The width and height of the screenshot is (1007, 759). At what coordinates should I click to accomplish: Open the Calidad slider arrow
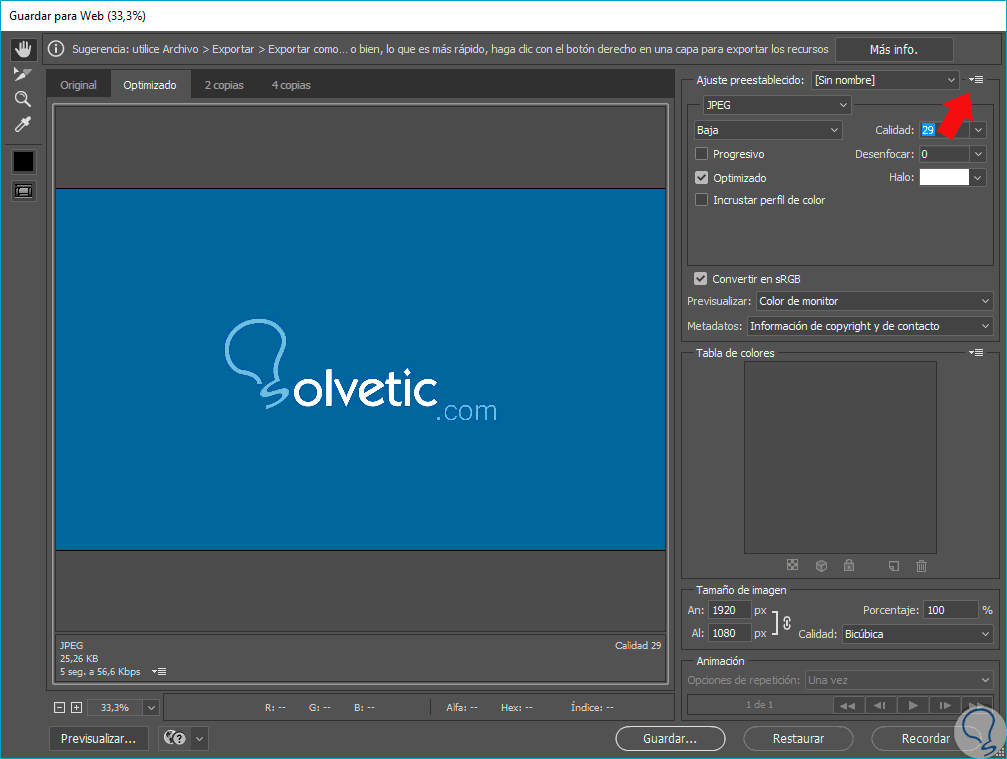click(977, 130)
